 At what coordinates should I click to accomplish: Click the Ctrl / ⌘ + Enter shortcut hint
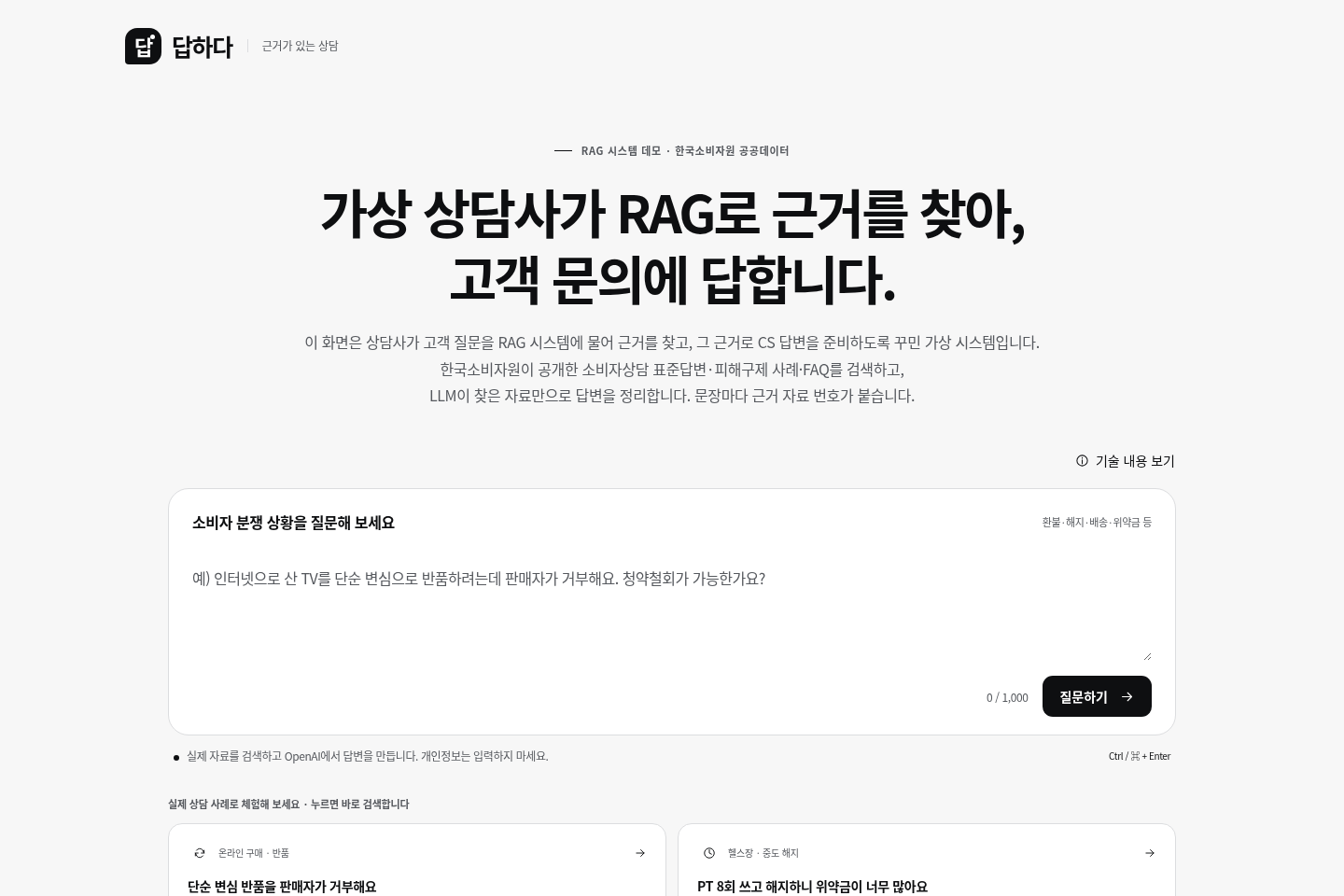click(x=1140, y=756)
